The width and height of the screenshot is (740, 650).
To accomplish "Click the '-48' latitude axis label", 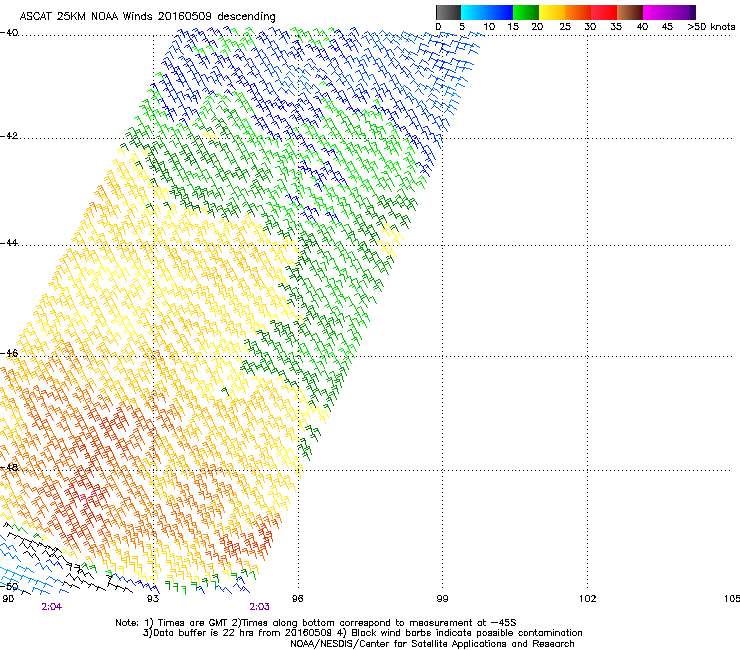I will pyautogui.click(x=9, y=468).
